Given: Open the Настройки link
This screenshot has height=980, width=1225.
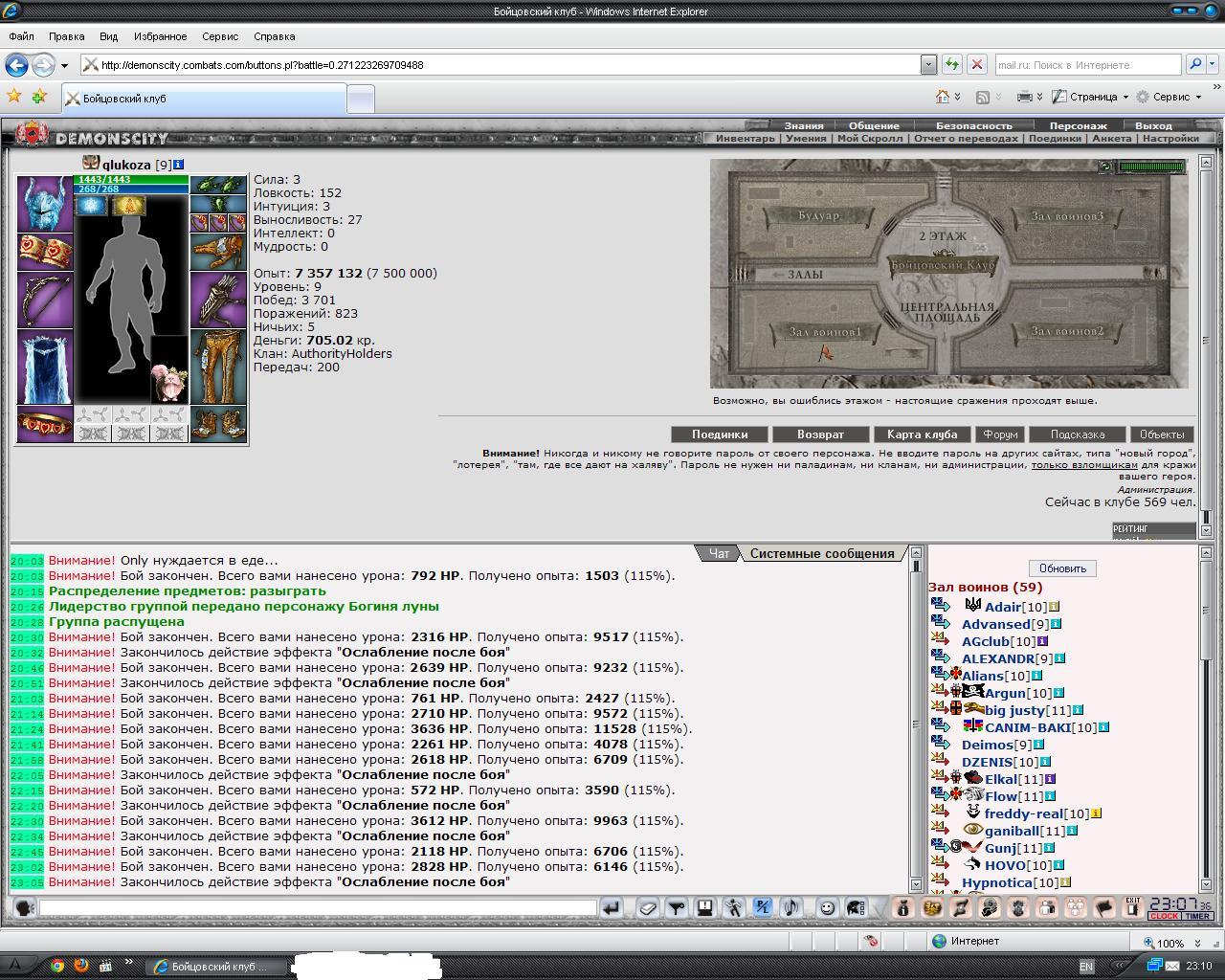Looking at the screenshot, I should [x=1170, y=138].
